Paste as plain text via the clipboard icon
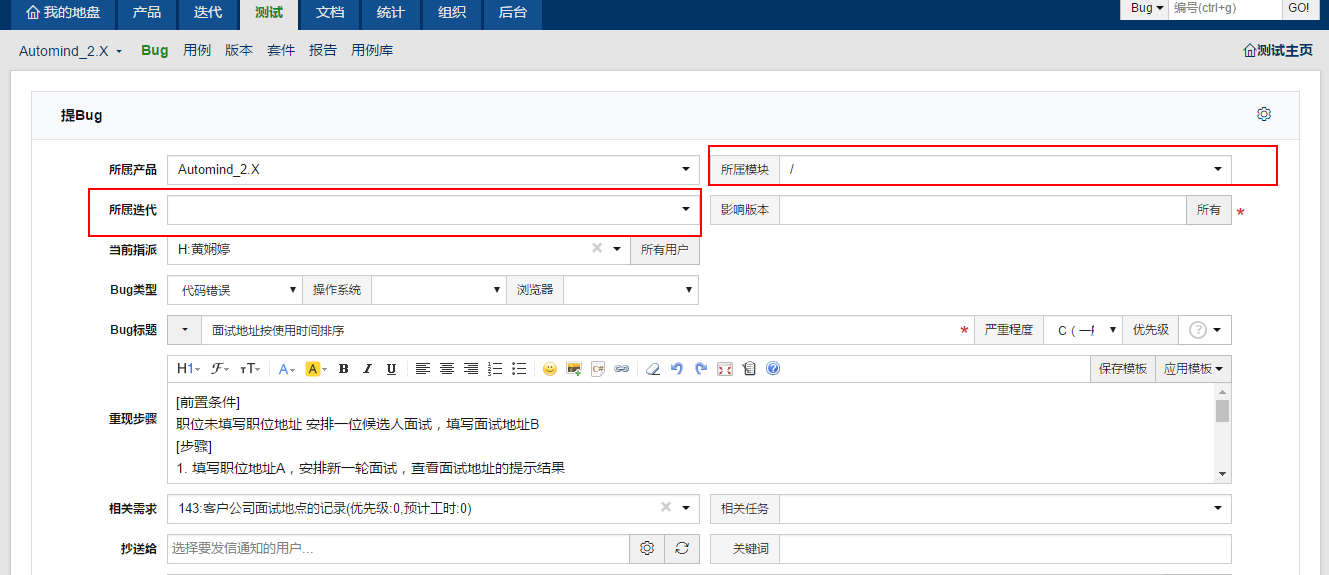This screenshot has height=575, width=1329. pos(749,369)
